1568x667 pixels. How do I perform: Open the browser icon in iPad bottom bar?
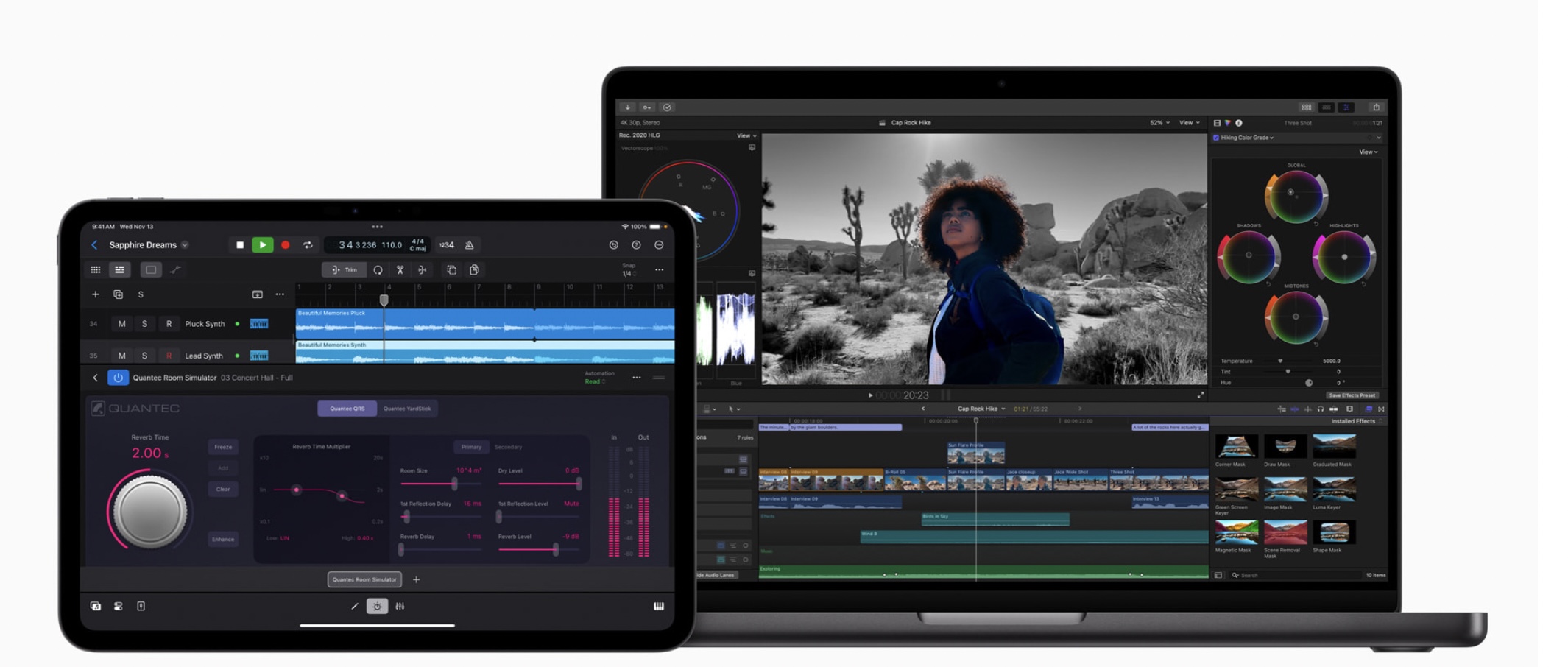coord(96,606)
